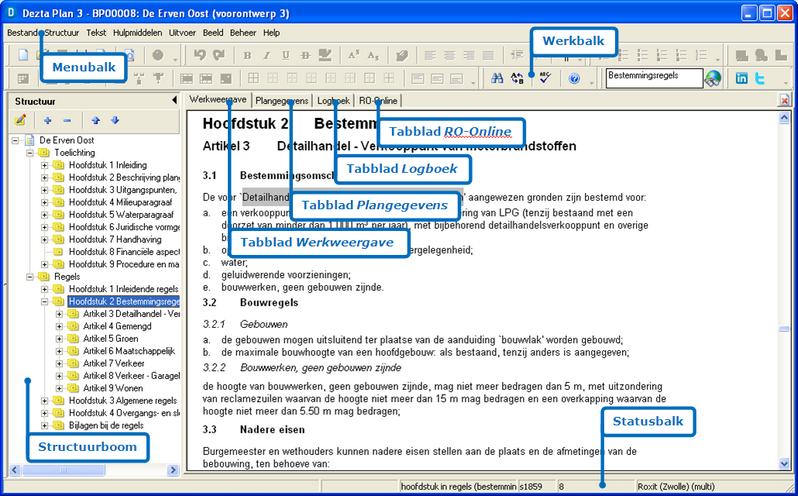Screen dimensions: 798x496
Task: Open Find and Replace (A-B icon)
Action: point(517,78)
